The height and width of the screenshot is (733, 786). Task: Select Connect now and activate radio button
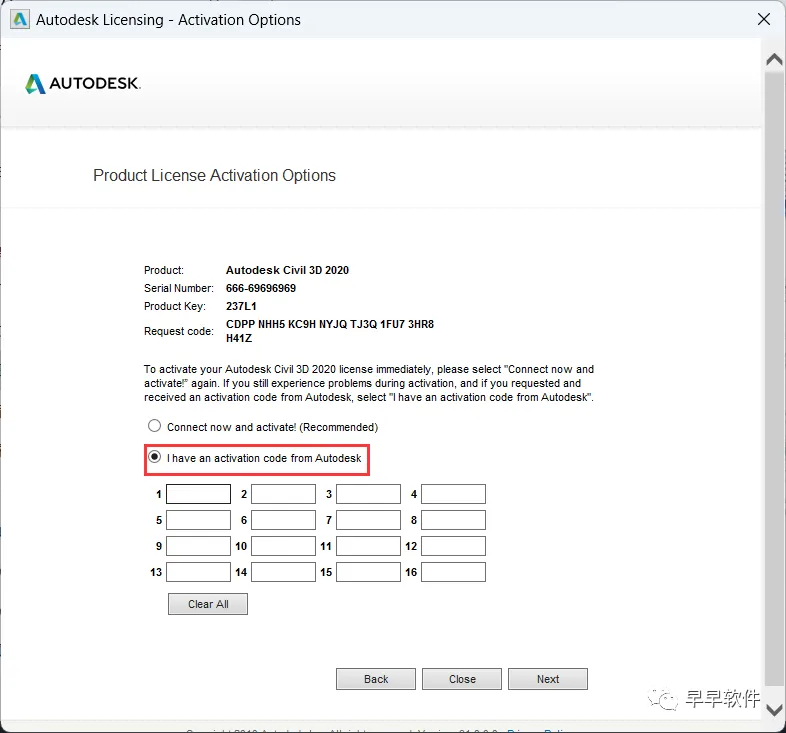tap(154, 426)
